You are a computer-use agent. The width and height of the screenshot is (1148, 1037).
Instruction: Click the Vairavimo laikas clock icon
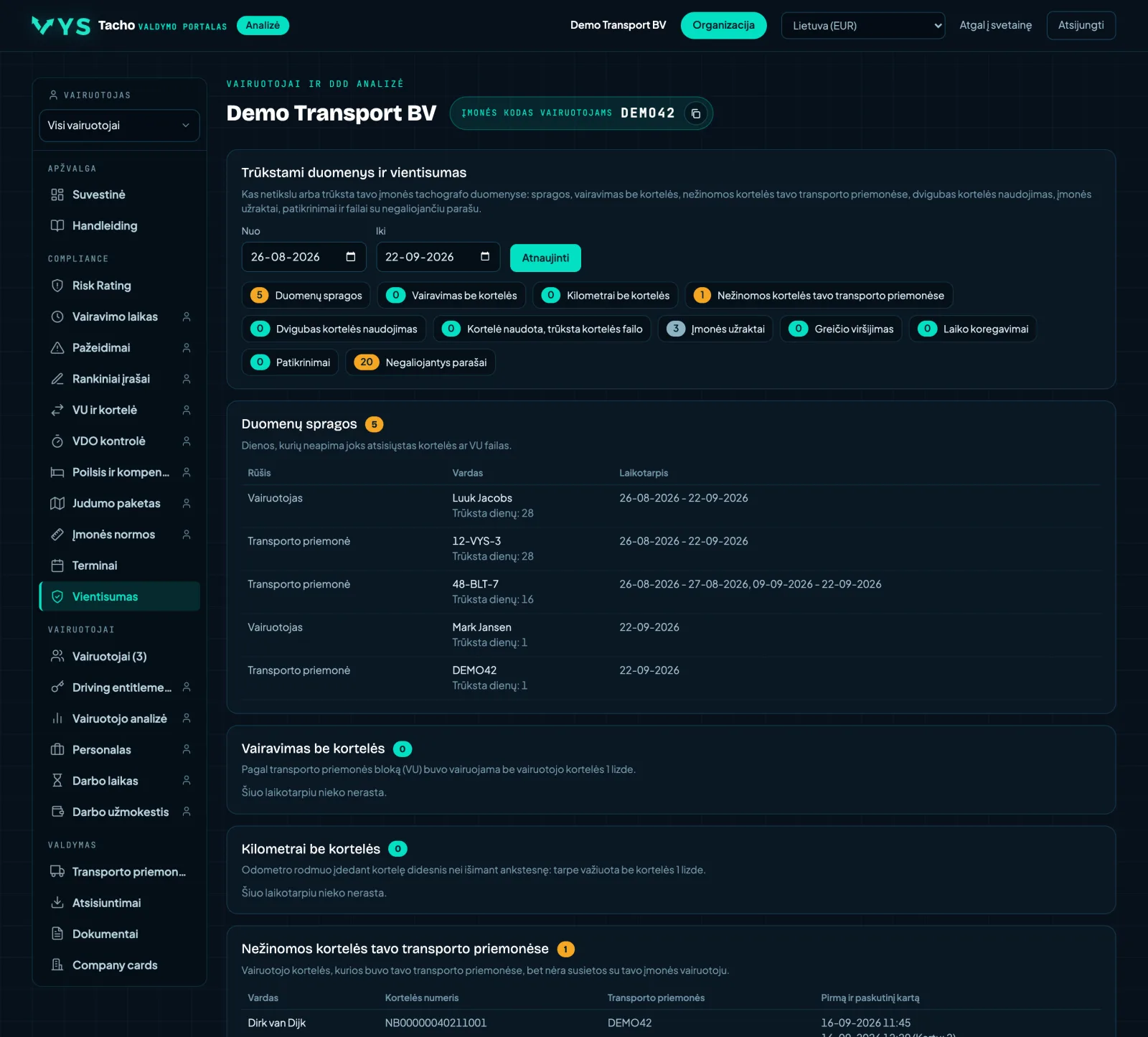click(57, 316)
